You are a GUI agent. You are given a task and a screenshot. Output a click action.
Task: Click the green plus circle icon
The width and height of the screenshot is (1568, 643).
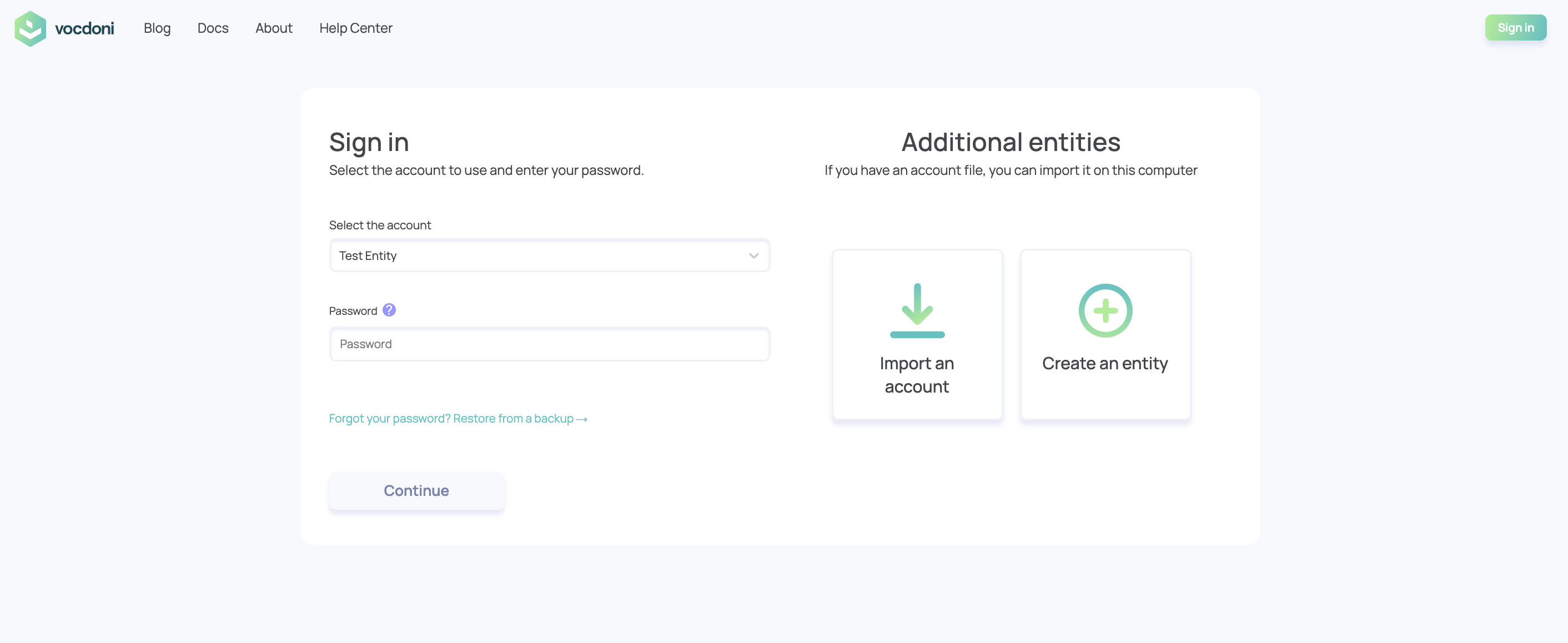click(1105, 310)
